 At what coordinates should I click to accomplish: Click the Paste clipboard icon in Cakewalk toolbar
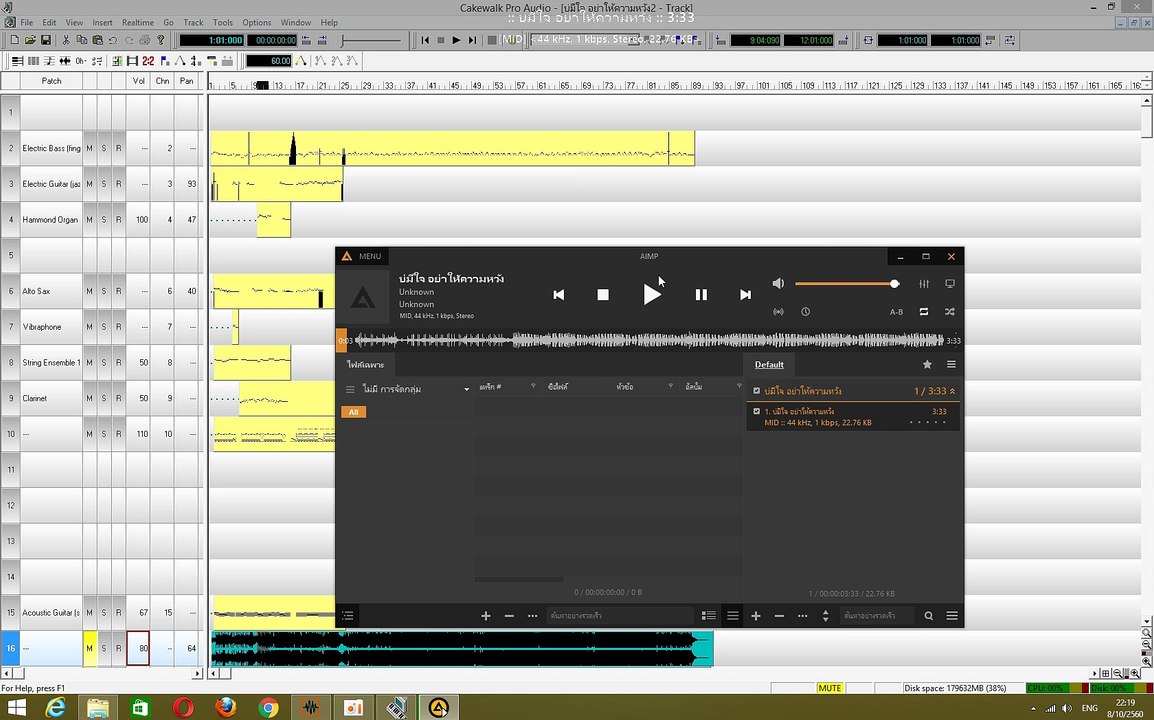click(x=97, y=40)
